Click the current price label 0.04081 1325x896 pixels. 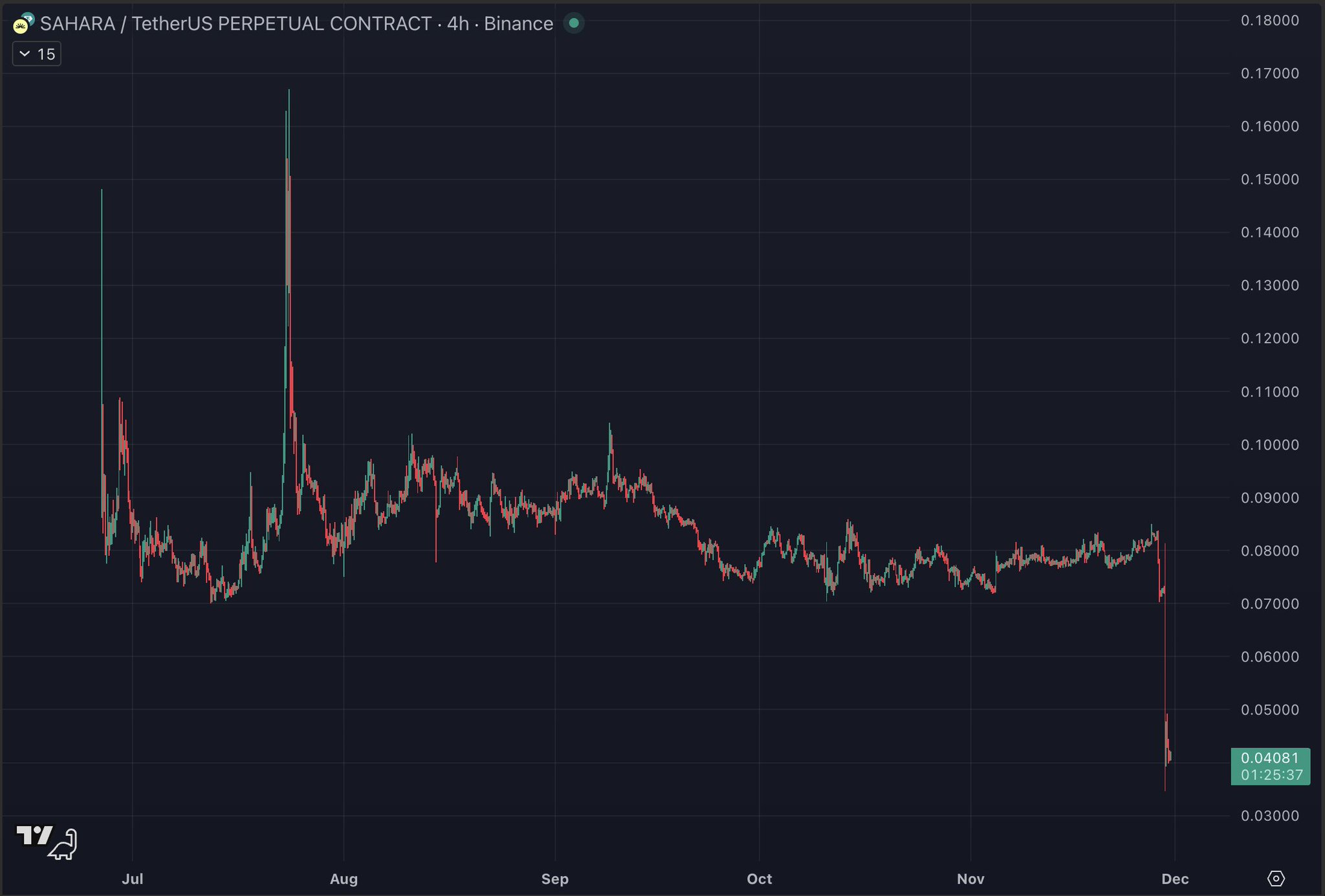pos(1269,758)
